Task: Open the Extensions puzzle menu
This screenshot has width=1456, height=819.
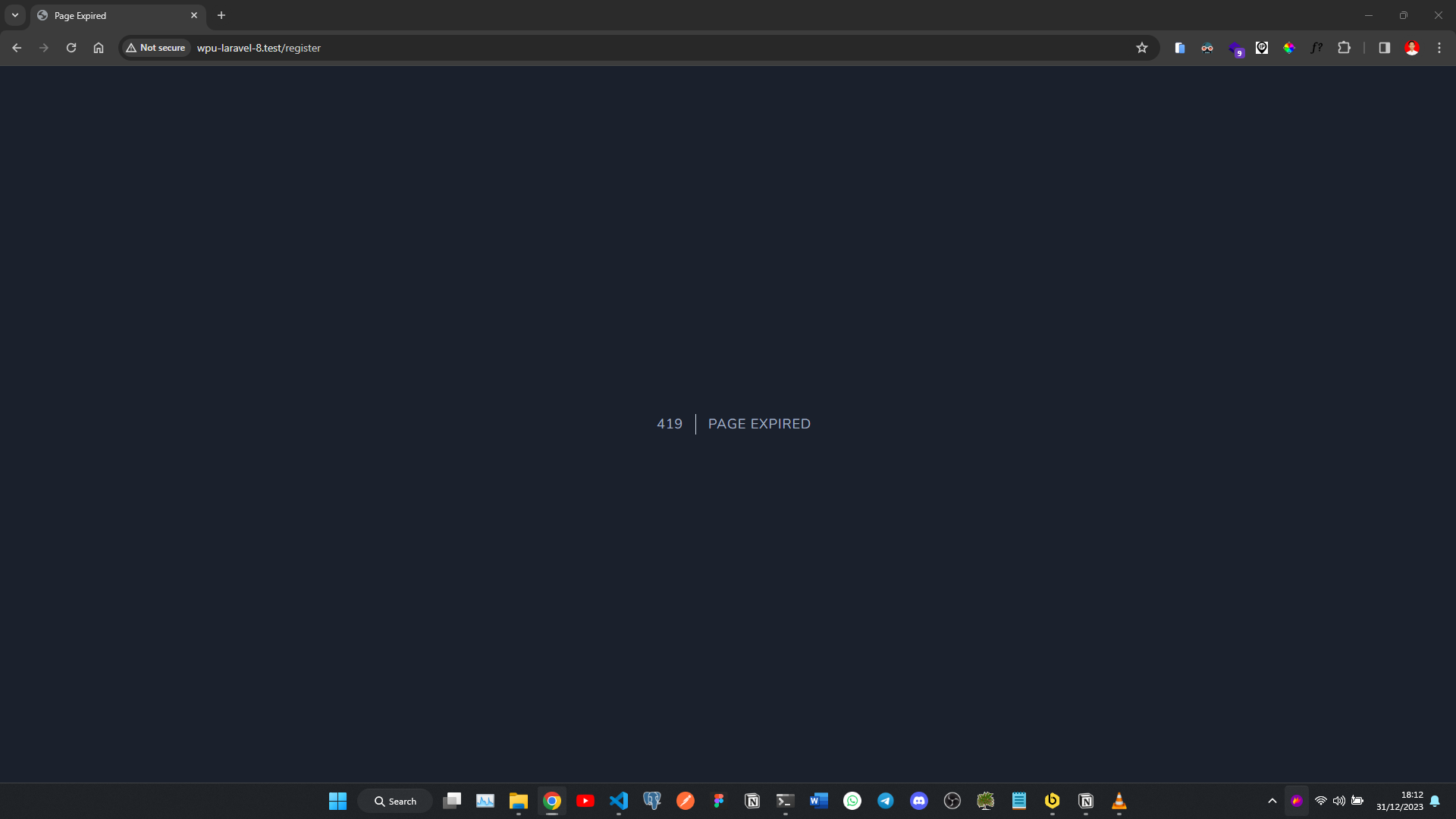Action: tap(1345, 48)
